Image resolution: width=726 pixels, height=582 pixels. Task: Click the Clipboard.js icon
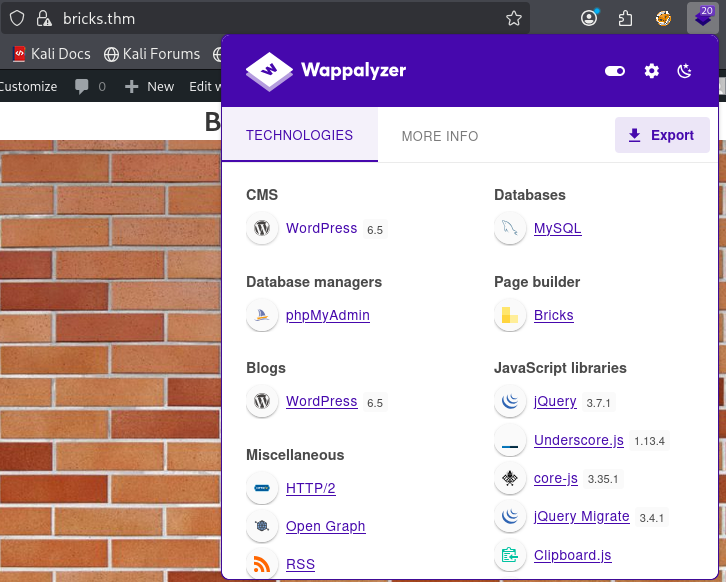(x=510, y=555)
